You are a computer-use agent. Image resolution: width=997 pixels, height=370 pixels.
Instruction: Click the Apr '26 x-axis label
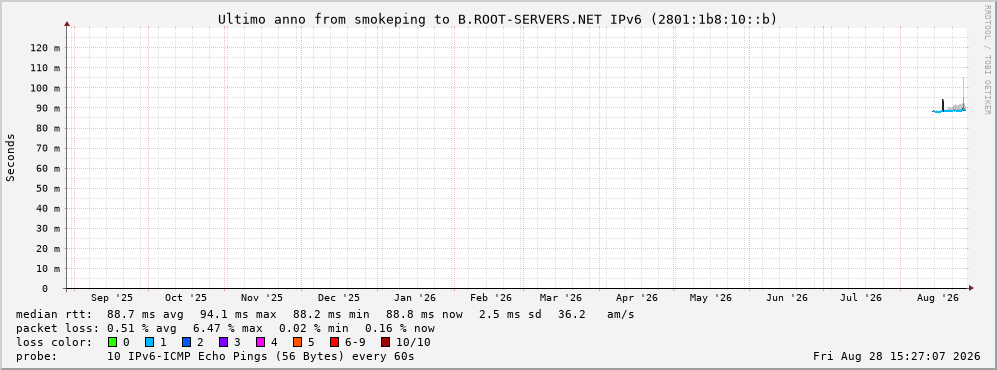636,298
